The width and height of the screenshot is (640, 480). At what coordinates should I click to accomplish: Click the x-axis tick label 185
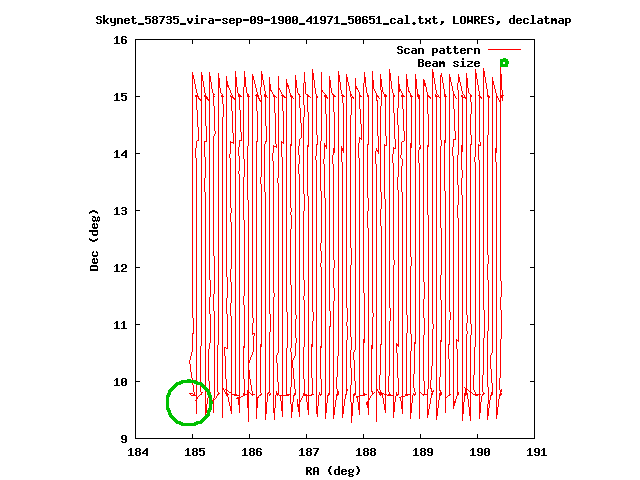click(x=195, y=452)
